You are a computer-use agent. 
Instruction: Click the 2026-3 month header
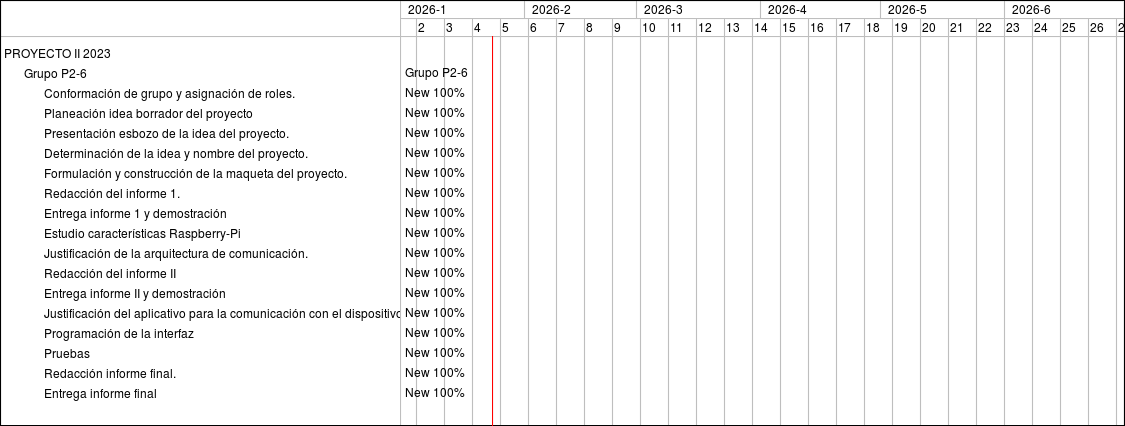coord(663,10)
